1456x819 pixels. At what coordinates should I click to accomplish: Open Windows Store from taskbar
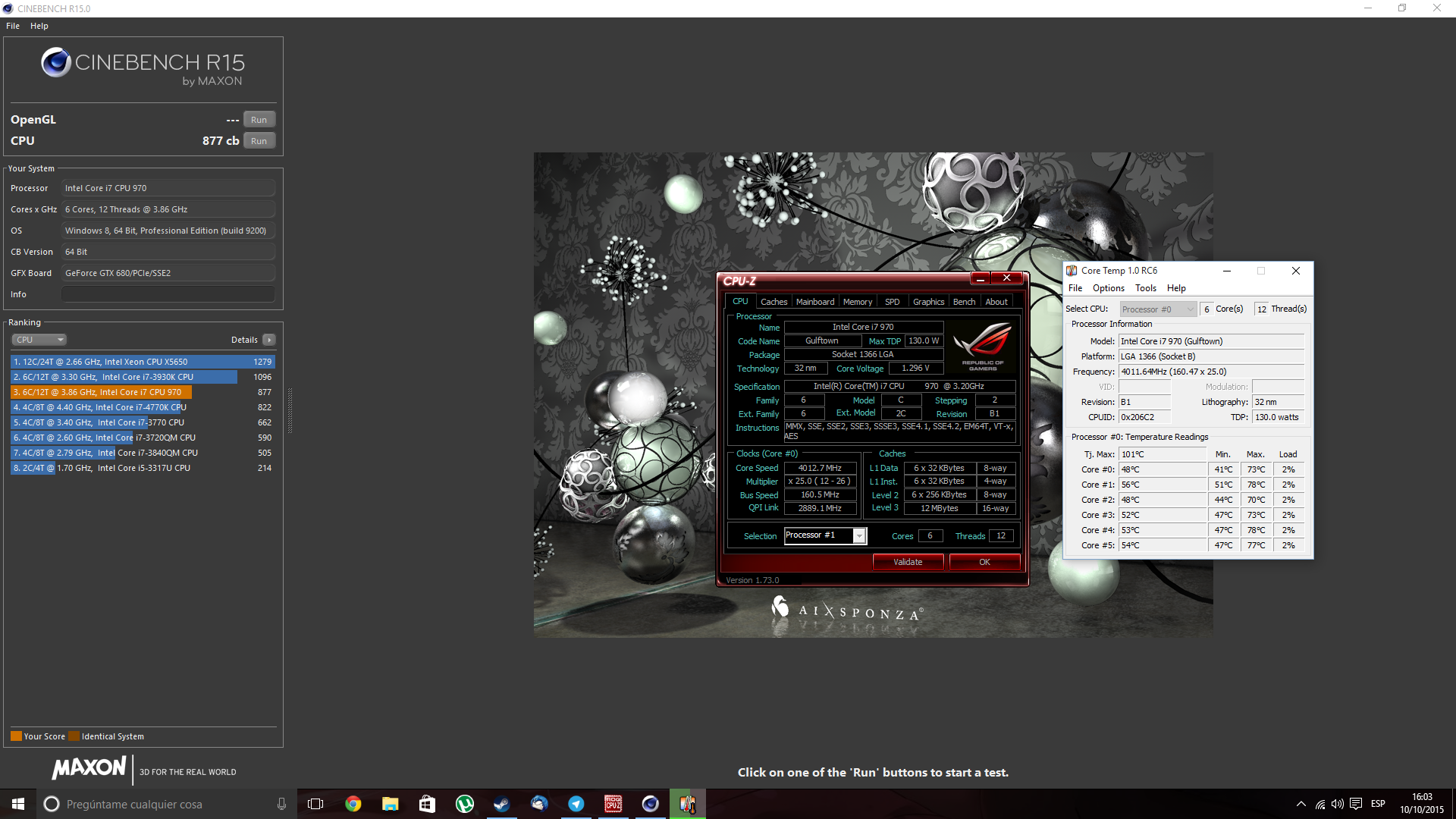427,804
